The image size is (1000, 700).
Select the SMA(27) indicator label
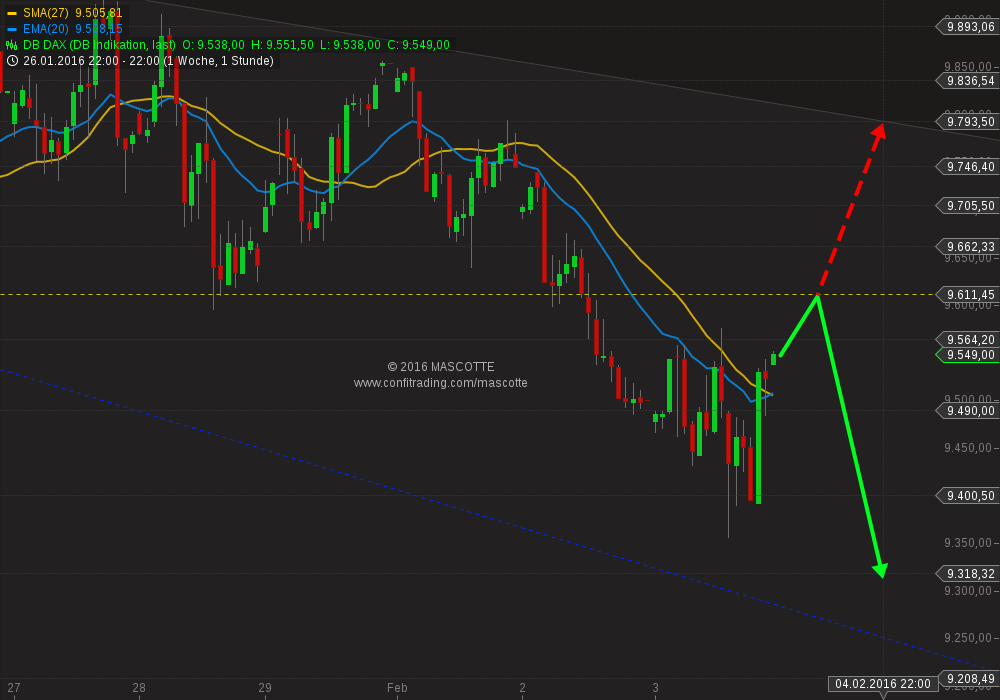[x=46, y=13]
